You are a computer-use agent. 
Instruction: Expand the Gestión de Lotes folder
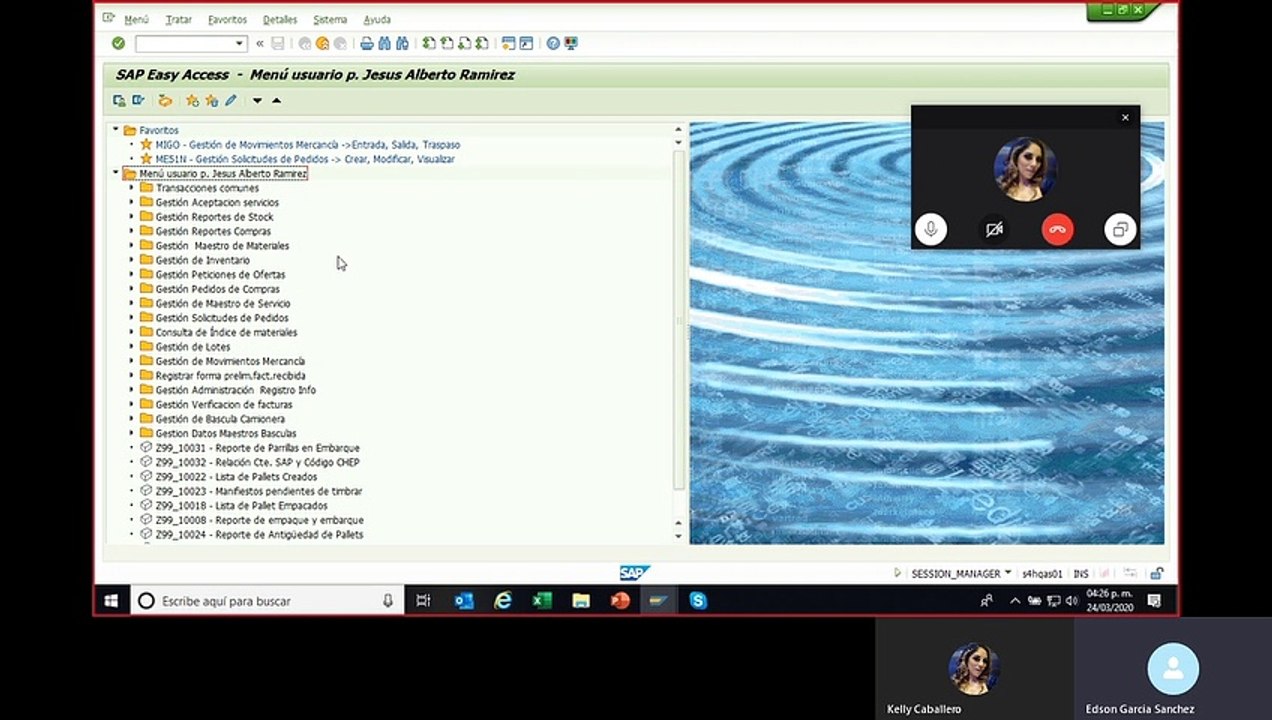click(131, 347)
